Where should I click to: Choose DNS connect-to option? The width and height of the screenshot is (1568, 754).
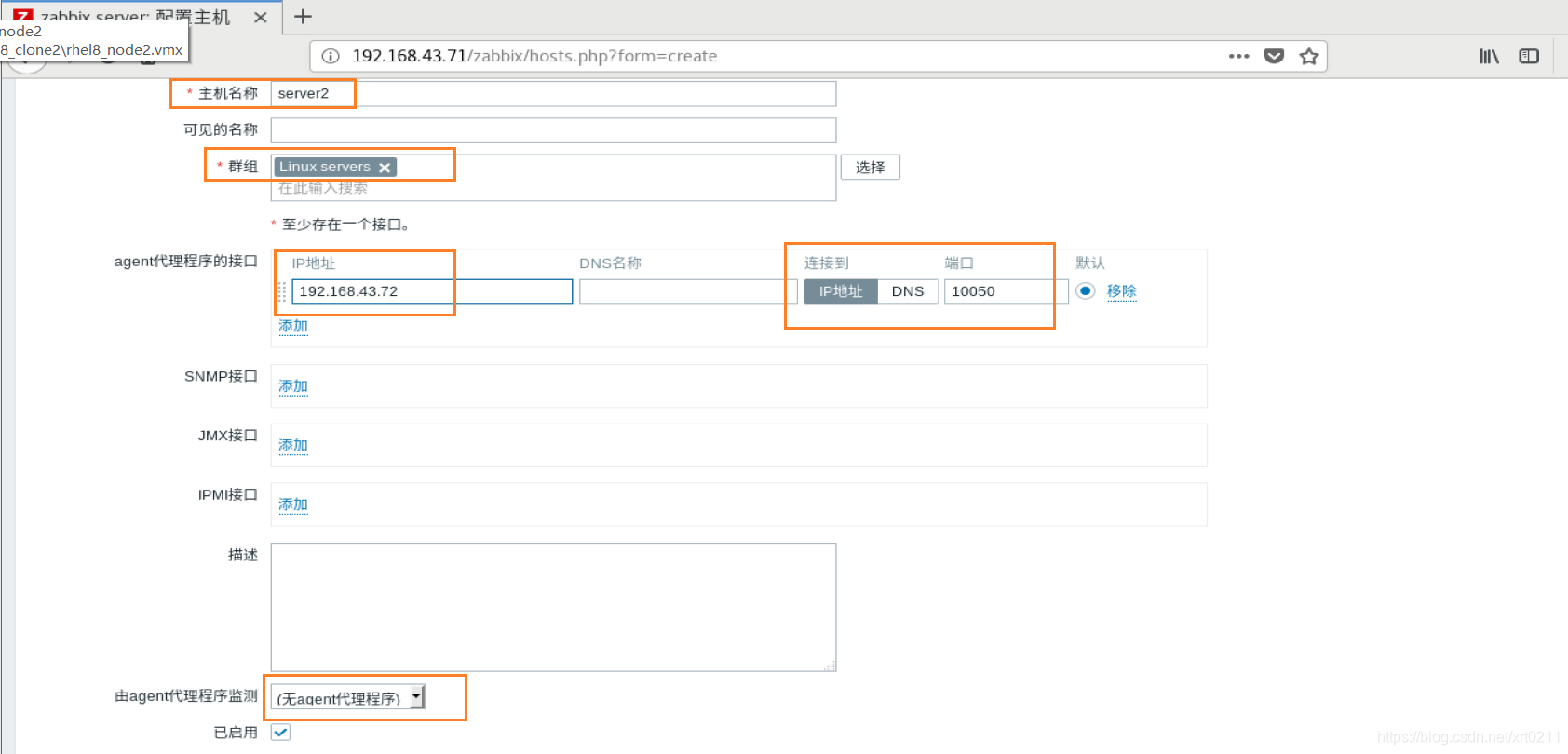[x=908, y=291]
